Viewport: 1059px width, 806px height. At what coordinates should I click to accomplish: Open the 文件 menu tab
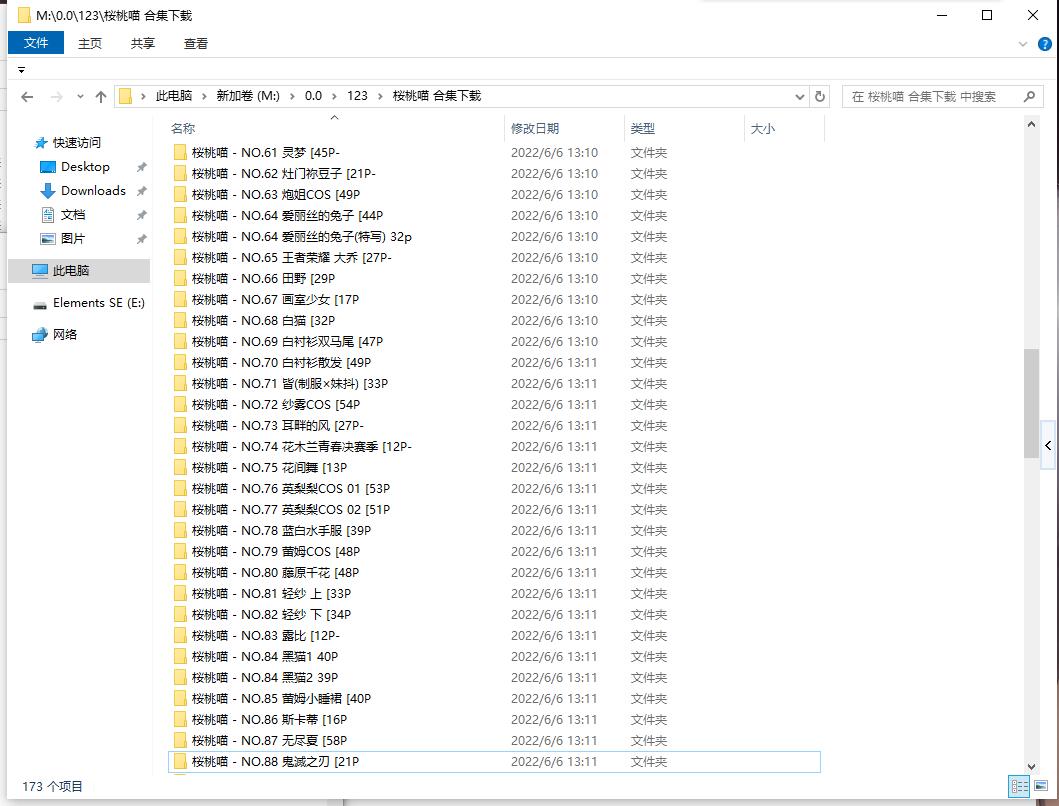point(36,43)
